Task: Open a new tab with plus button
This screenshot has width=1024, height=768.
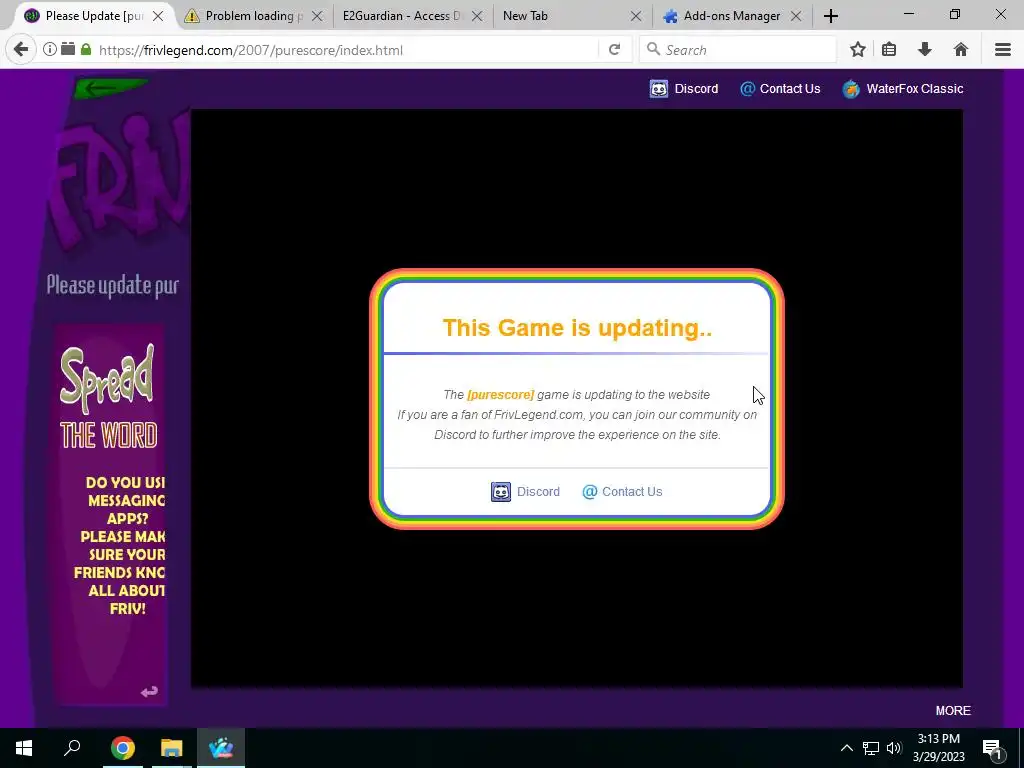Action: click(831, 16)
